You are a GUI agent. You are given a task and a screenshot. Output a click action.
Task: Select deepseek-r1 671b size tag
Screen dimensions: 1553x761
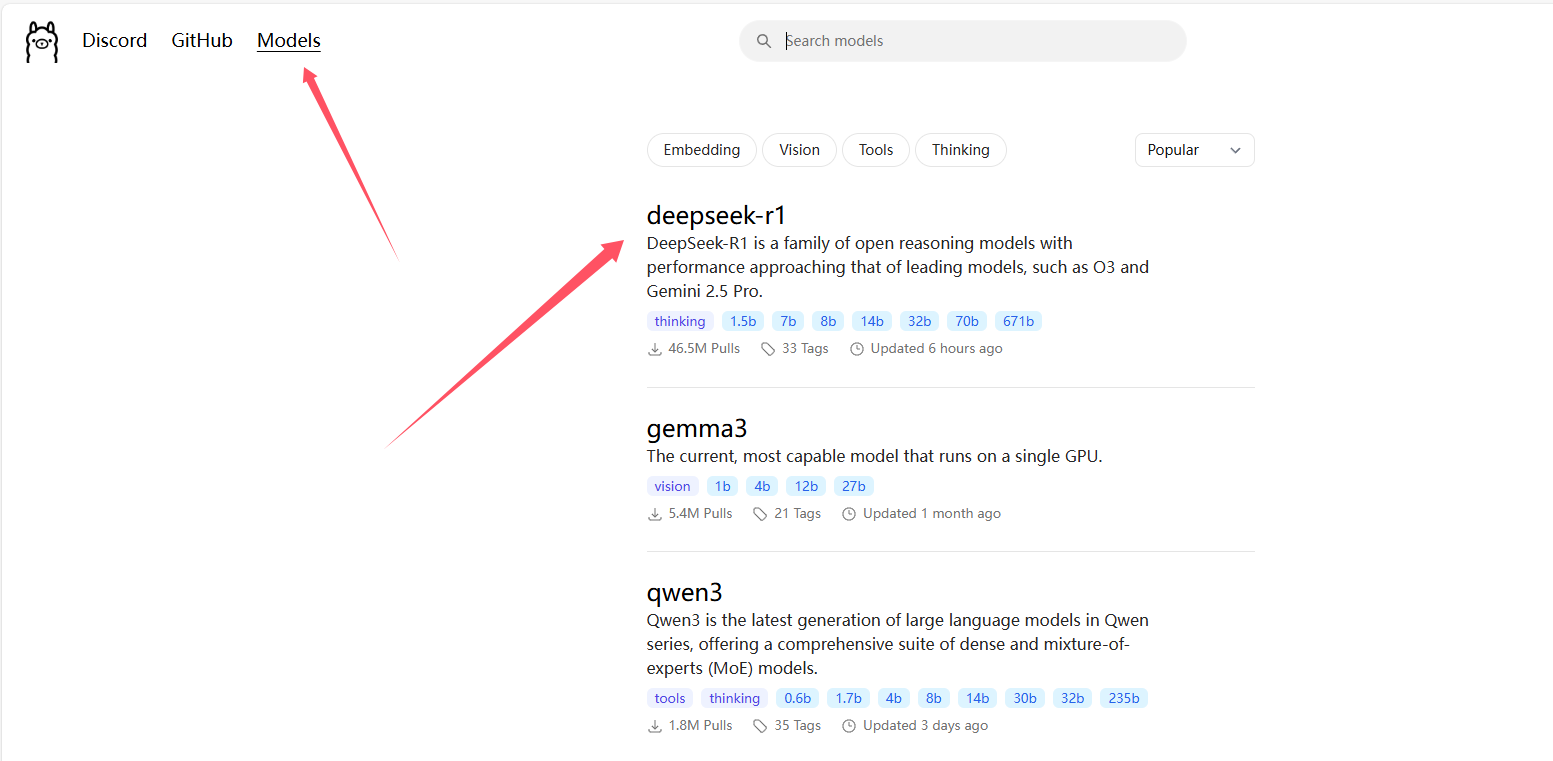tap(1019, 321)
